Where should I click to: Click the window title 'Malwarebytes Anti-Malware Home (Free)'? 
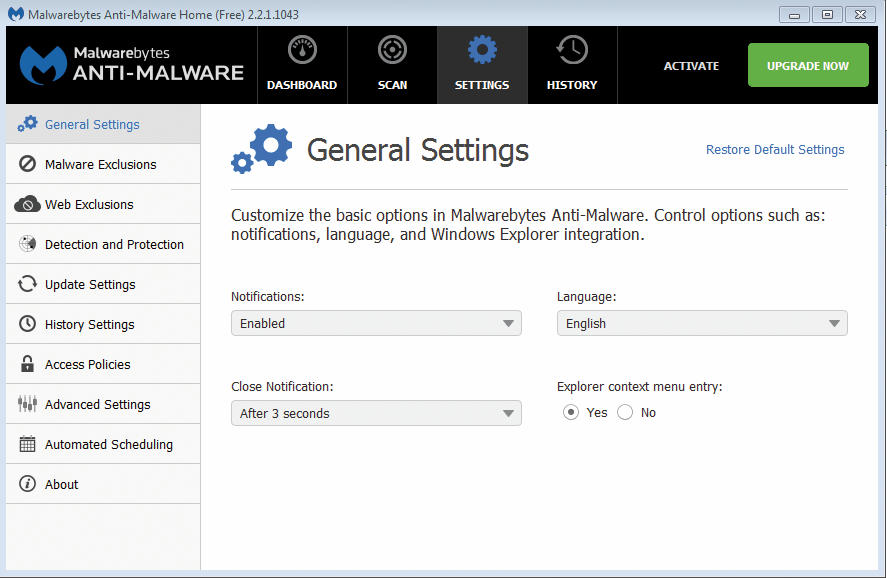click(163, 14)
